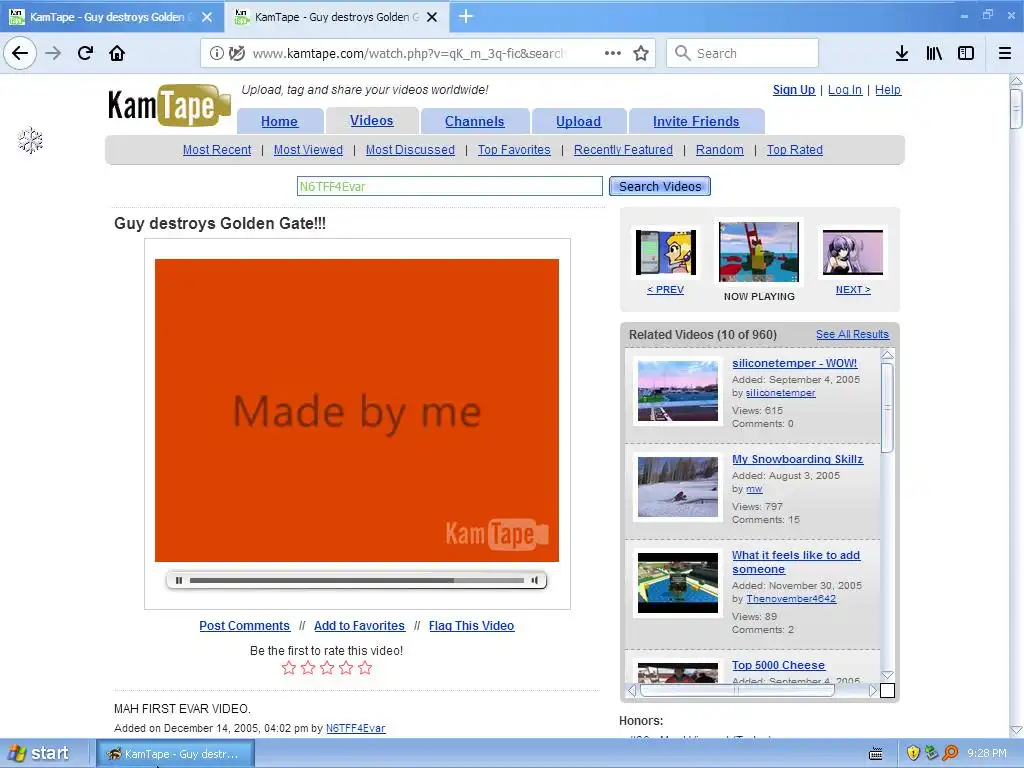The height and width of the screenshot is (768, 1024).
Task: Reload the page with the refresh icon
Action: pyautogui.click(x=85, y=53)
